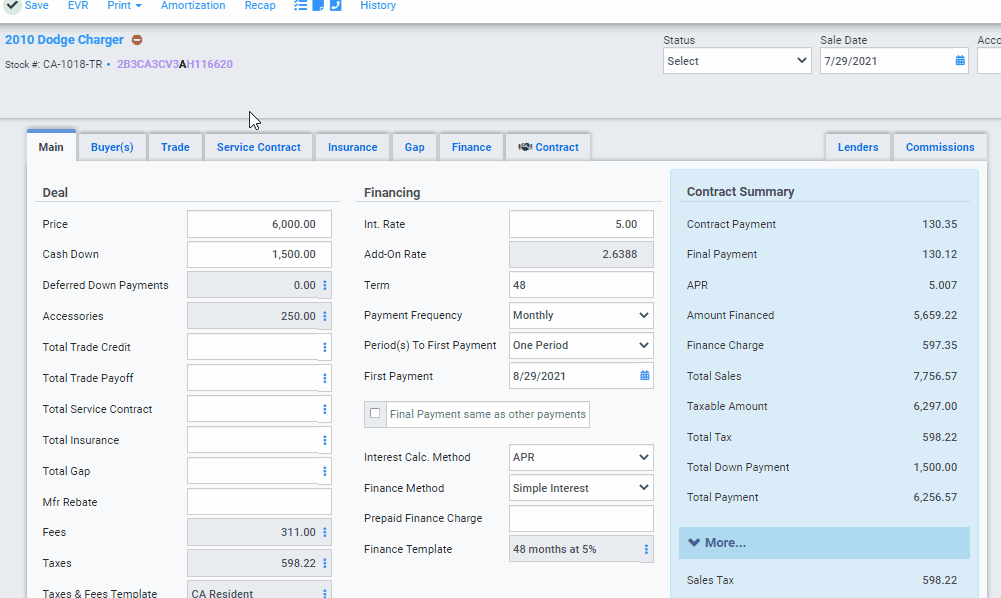Open Period(s) To First Payment dropdown
Viewport: 1001px width, 598px height.
(581, 345)
